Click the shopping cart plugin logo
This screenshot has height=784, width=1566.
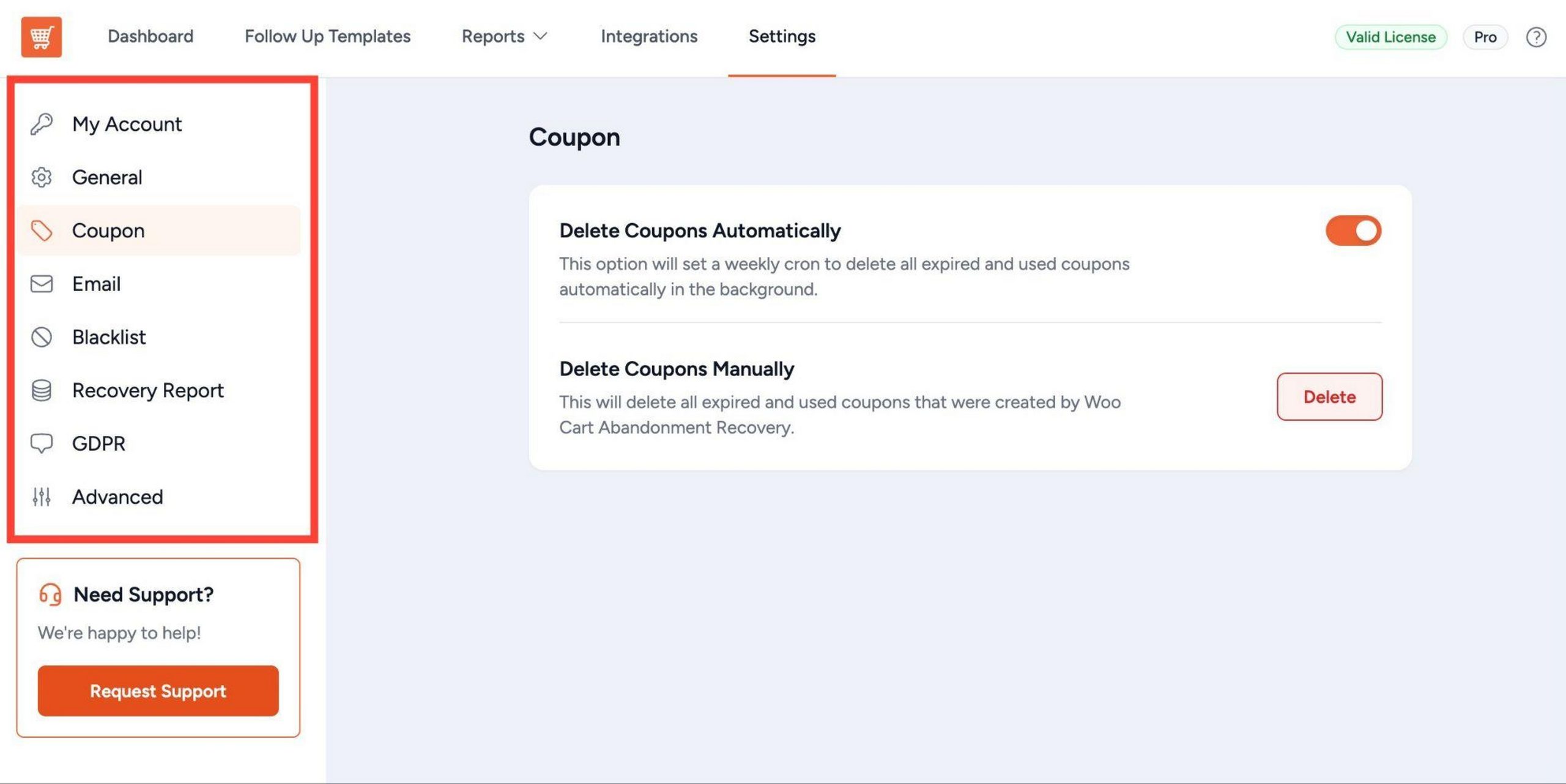pos(41,37)
